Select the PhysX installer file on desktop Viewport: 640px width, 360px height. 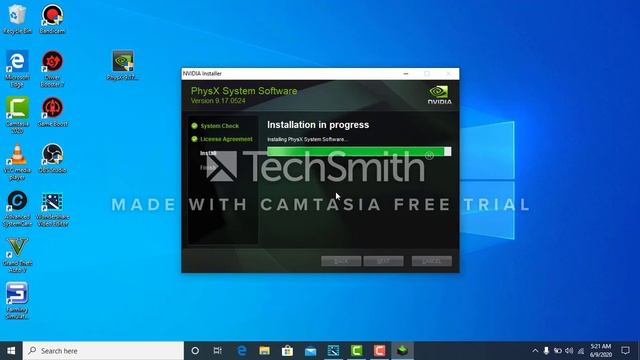point(123,65)
